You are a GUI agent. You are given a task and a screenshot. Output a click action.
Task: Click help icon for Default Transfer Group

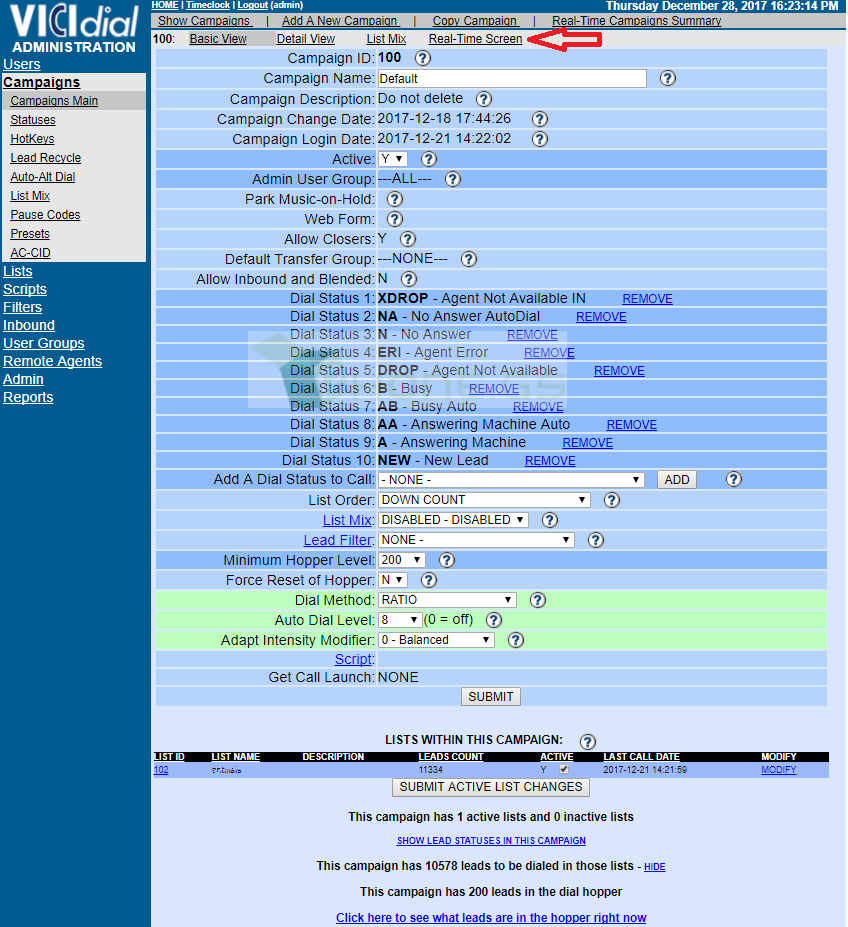pos(469,259)
